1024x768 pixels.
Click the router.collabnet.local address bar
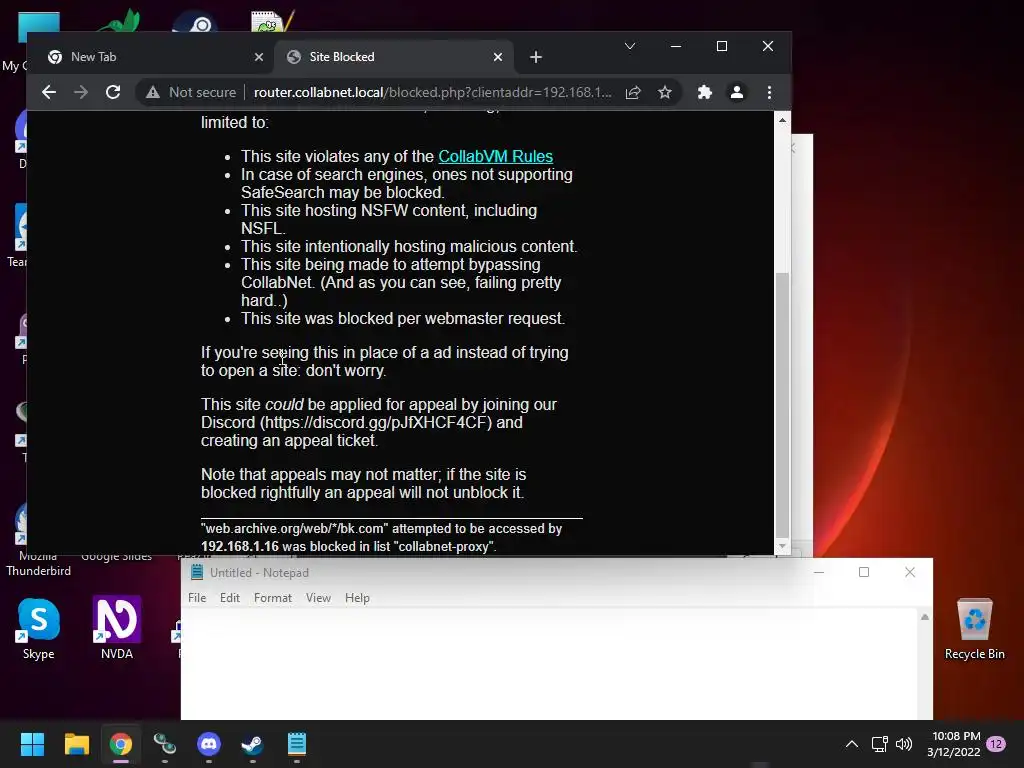[432, 92]
